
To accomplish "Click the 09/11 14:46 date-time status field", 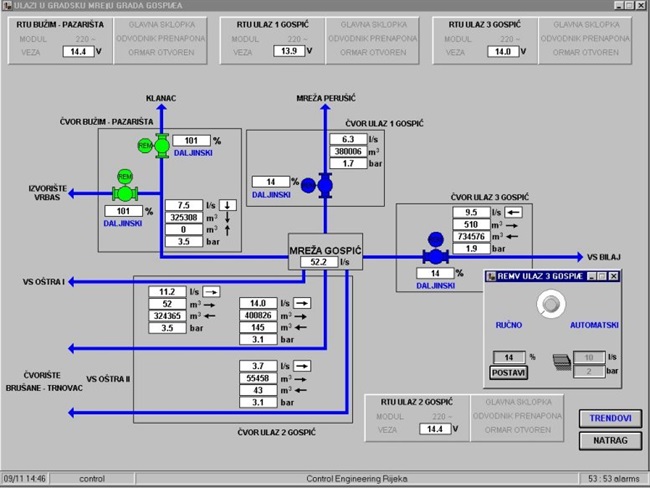I will coord(25,479).
